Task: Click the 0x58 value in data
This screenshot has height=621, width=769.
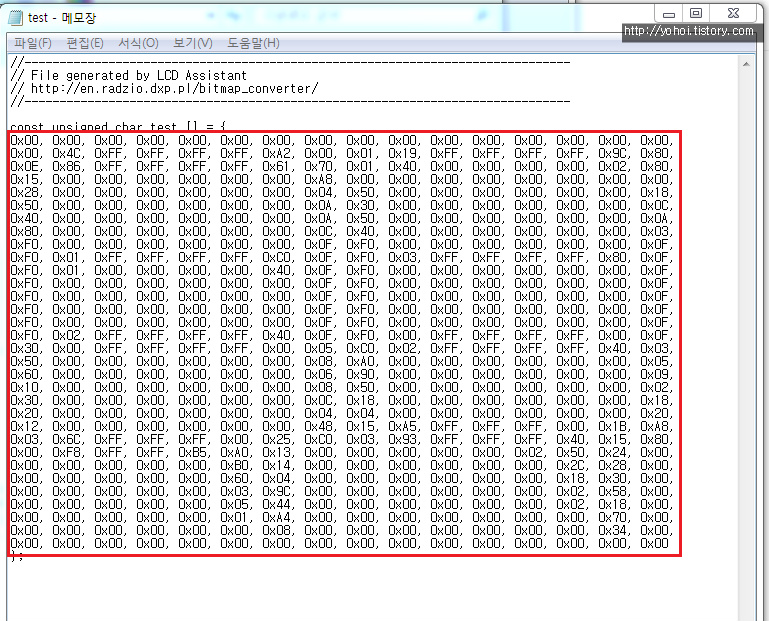Action: pyautogui.click(x=613, y=492)
